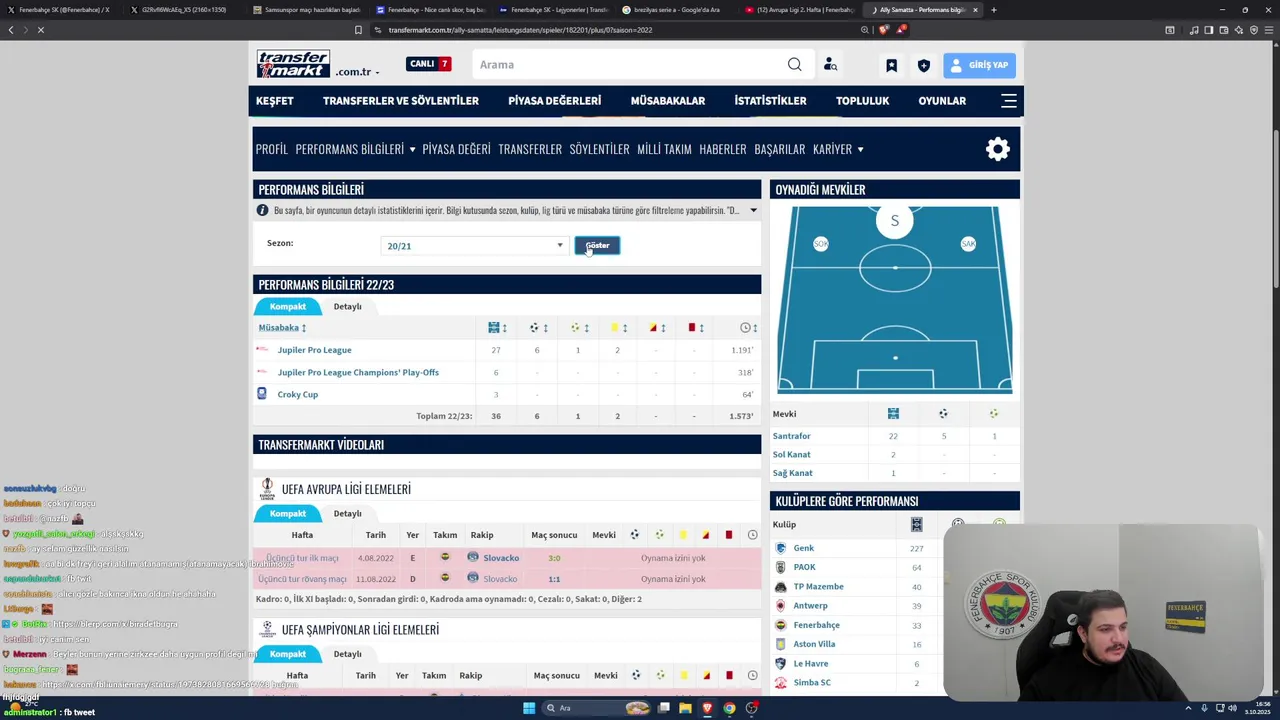Open the settings gear icon on profile bar
1280x720 pixels.
click(x=997, y=149)
